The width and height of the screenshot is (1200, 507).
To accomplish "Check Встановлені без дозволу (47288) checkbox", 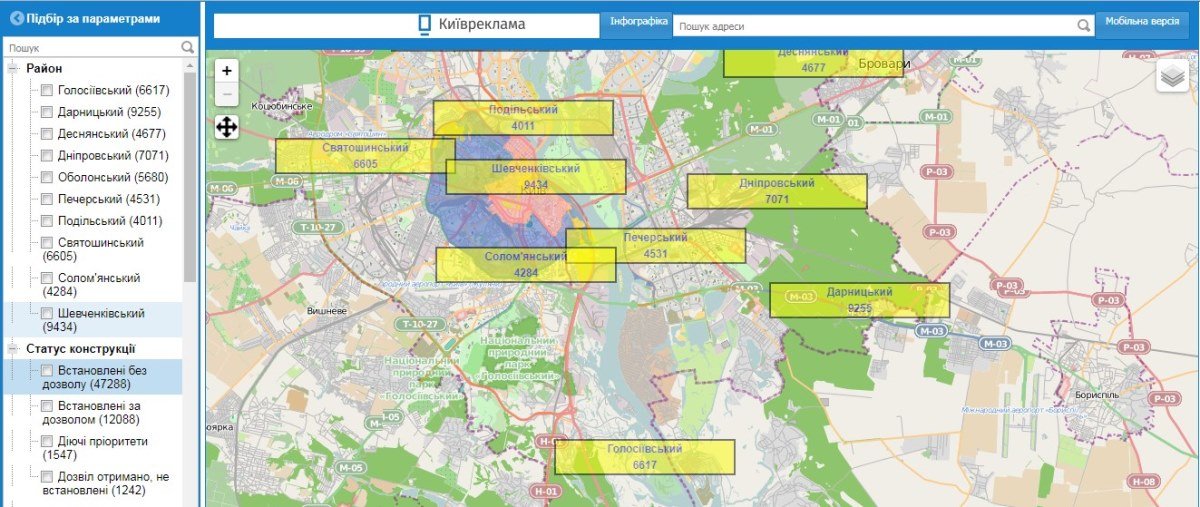I will click(x=47, y=371).
